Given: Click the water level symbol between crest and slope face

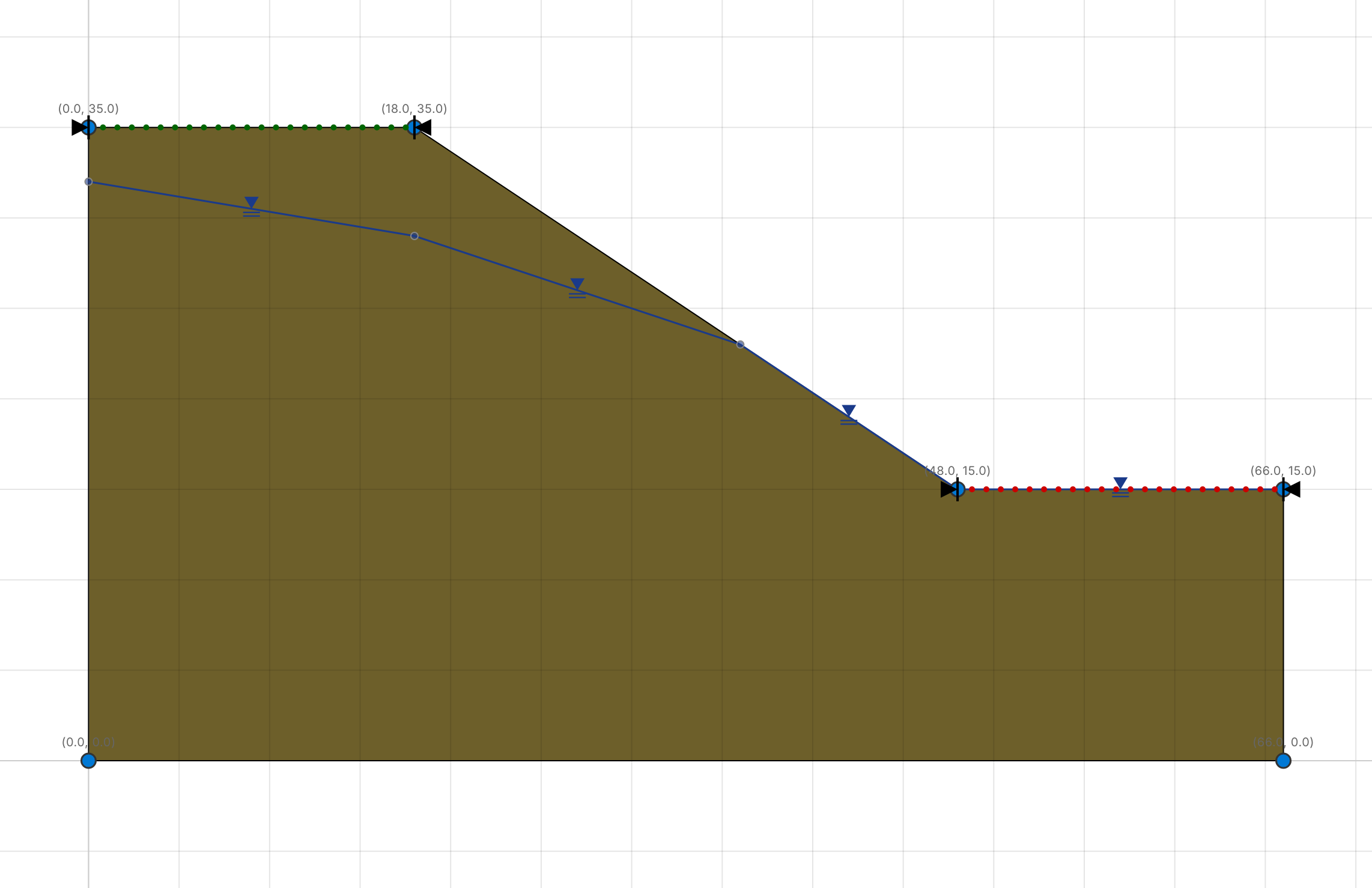Looking at the screenshot, I should point(577,288).
